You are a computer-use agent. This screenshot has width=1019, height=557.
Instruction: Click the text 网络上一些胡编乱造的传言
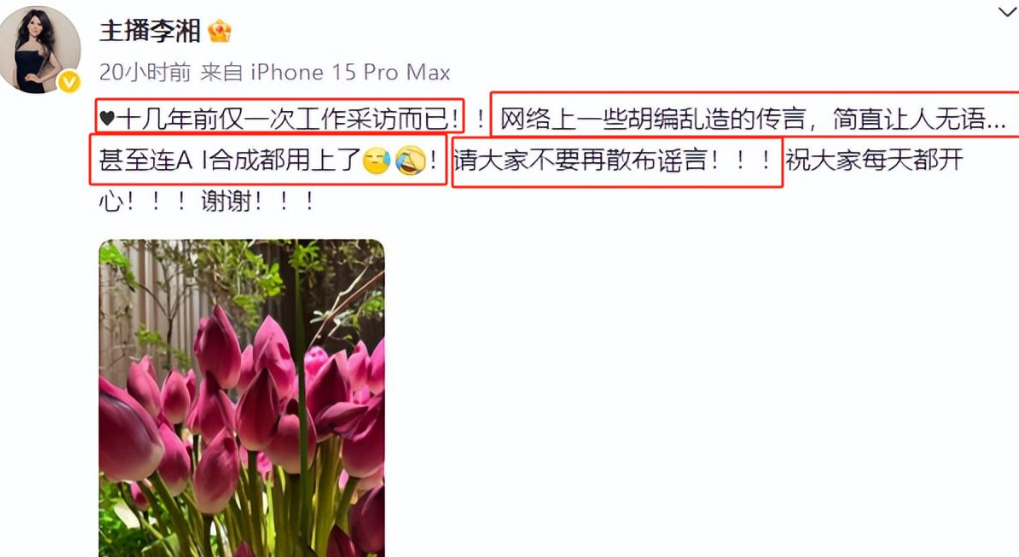[653, 119]
